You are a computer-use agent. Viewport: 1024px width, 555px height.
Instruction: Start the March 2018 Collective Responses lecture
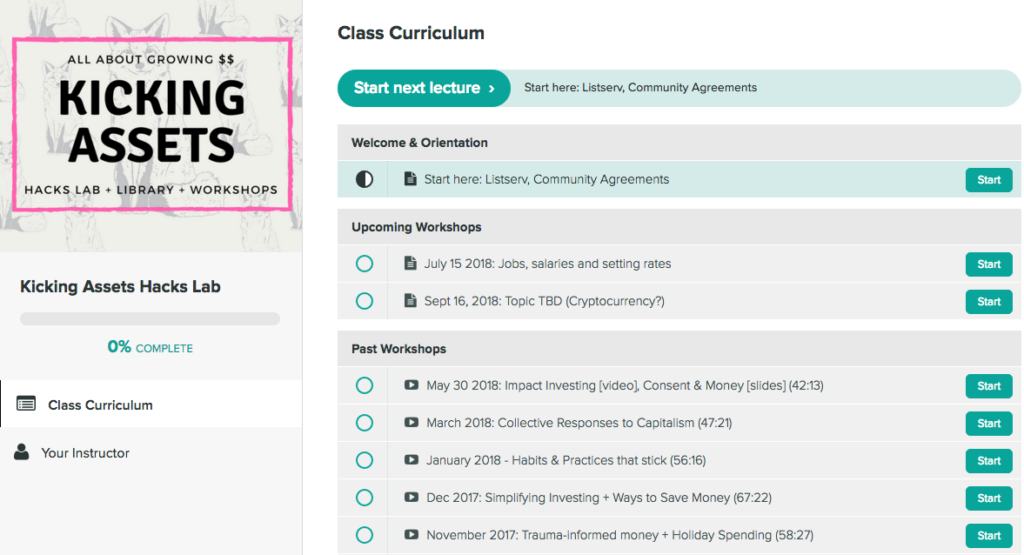989,423
